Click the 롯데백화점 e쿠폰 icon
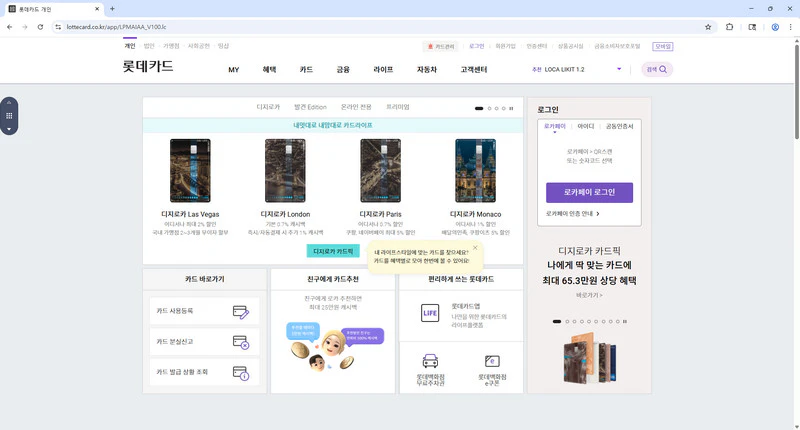Image resolution: width=800 pixels, height=430 pixels. pyautogui.click(x=492, y=361)
